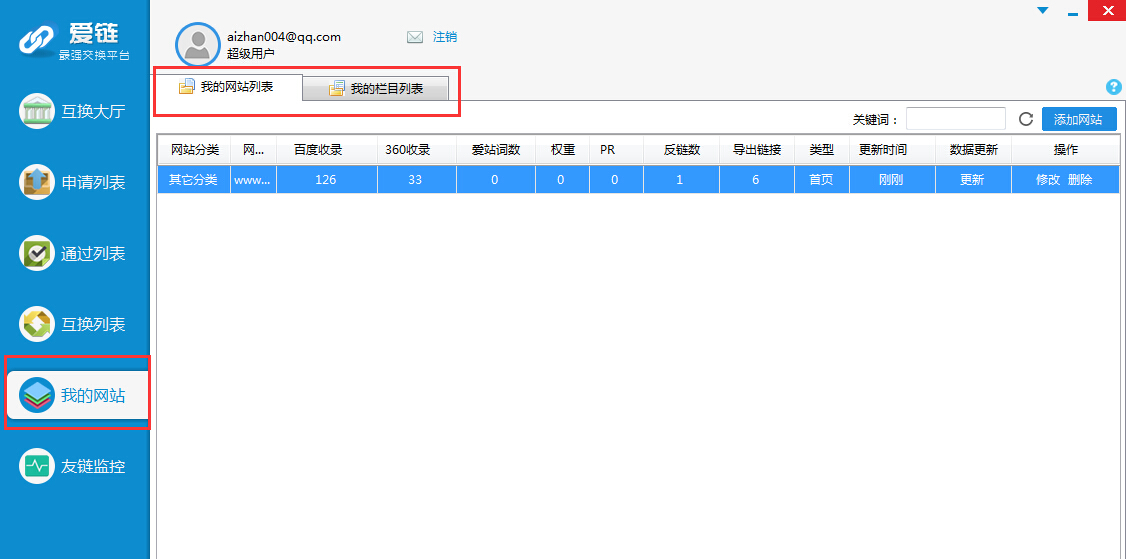
Task: Sort by 360收录 column header
Action: [417, 150]
